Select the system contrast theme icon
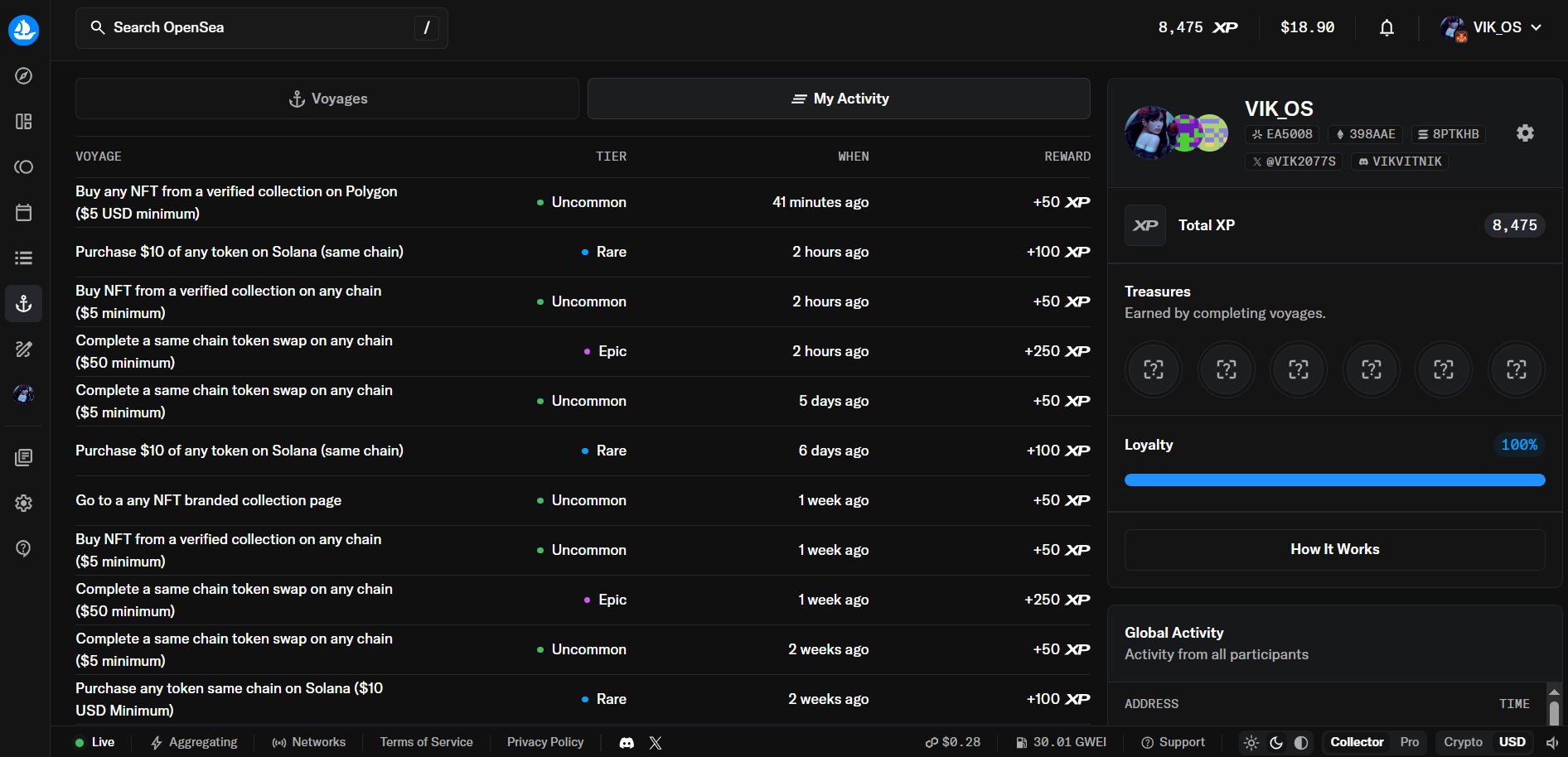Screen dimensions: 1568x757 tap(1301, 743)
